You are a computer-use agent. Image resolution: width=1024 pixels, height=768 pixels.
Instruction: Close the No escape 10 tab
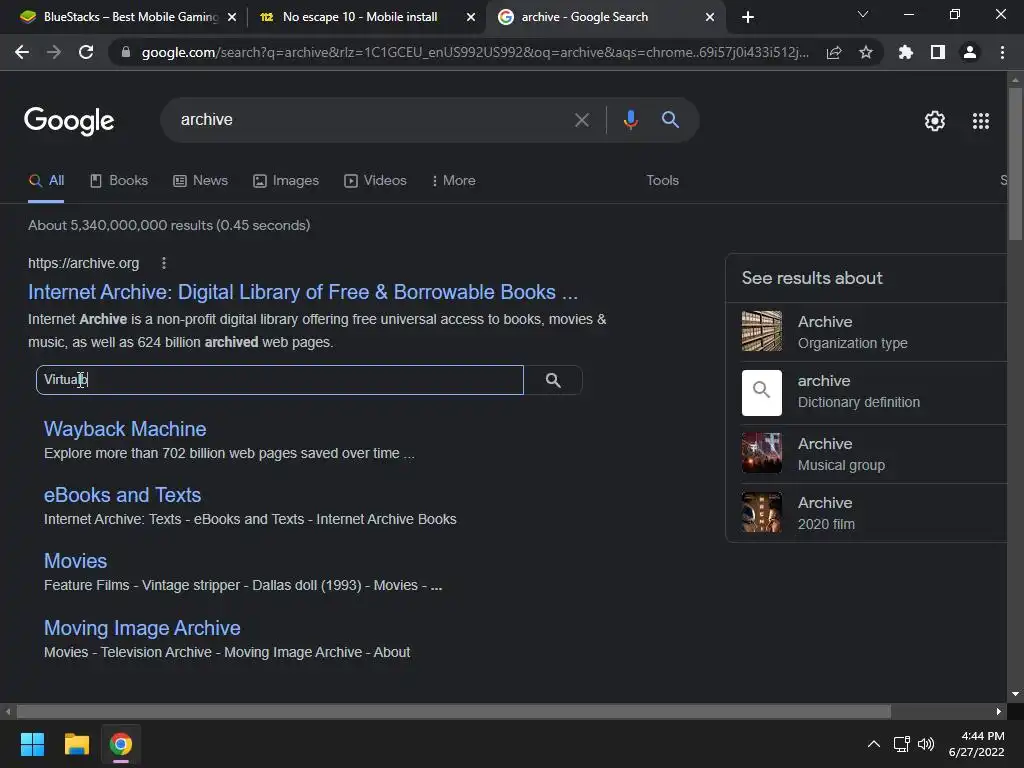(471, 17)
